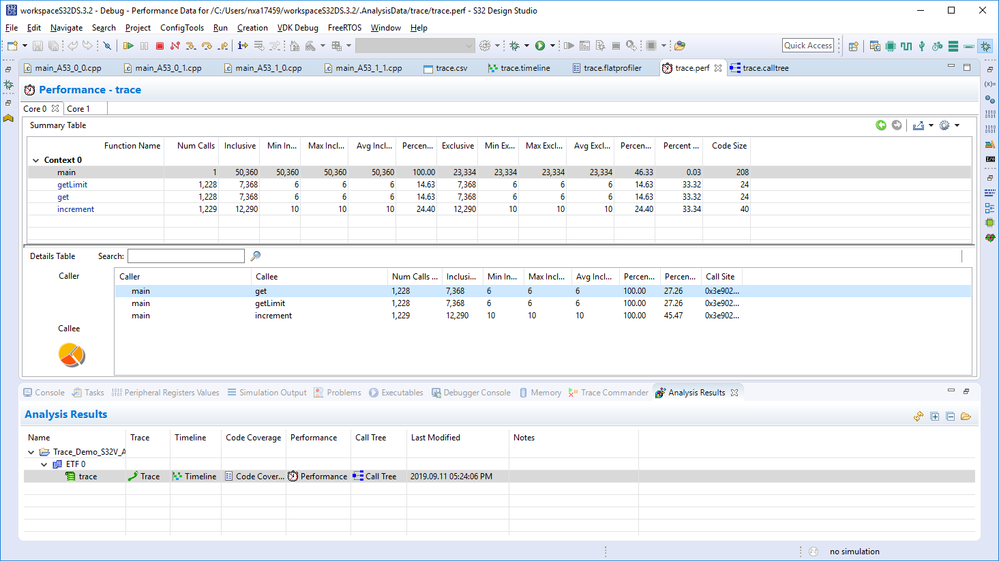This screenshot has height=561, width=999.
Task: Click the refresh icon in Analysis Results
Action: [x=918, y=416]
